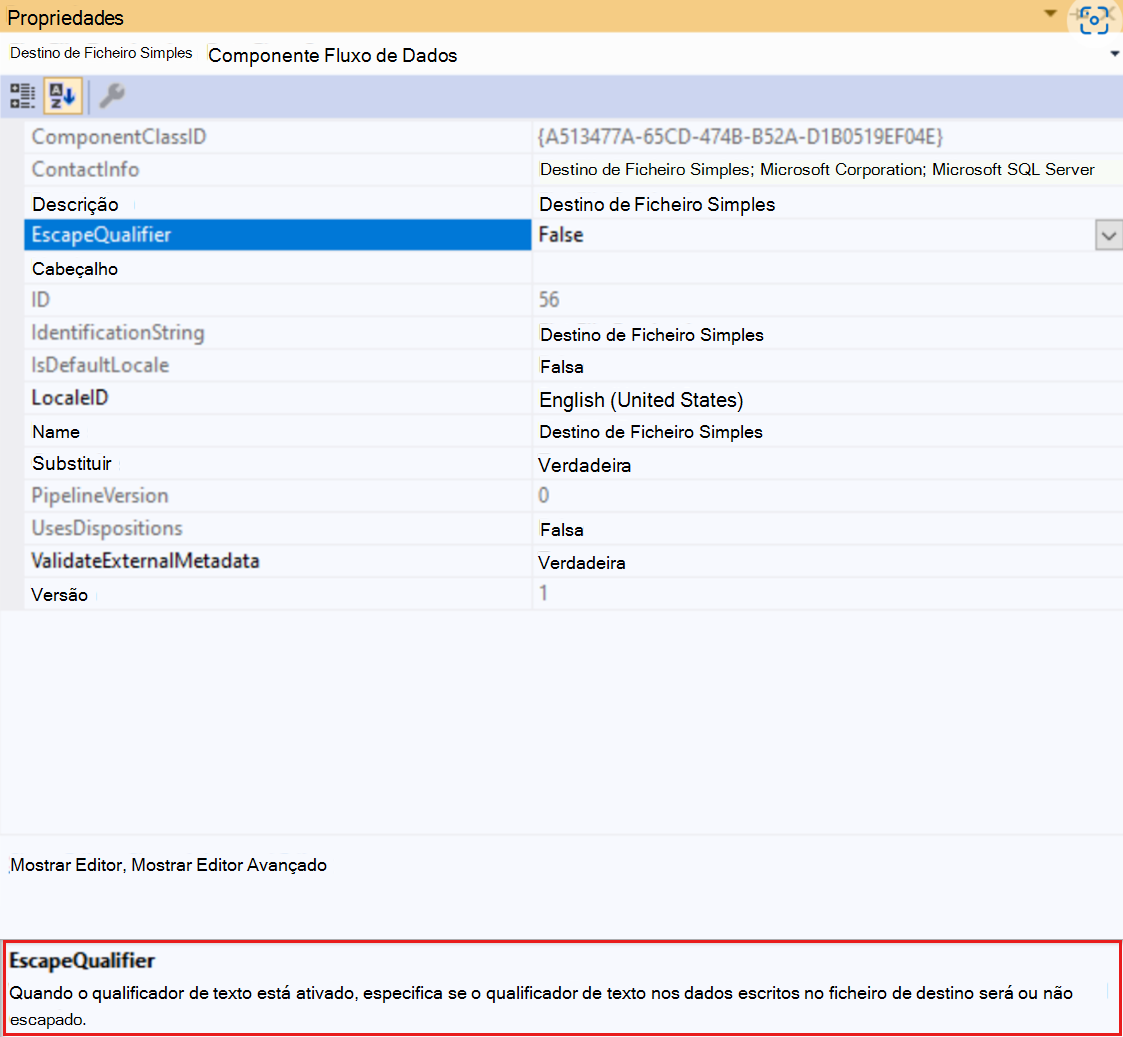The width and height of the screenshot is (1123, 1037).
Task: Open Property Pages wrench icon
Action: tap(112, 96)
